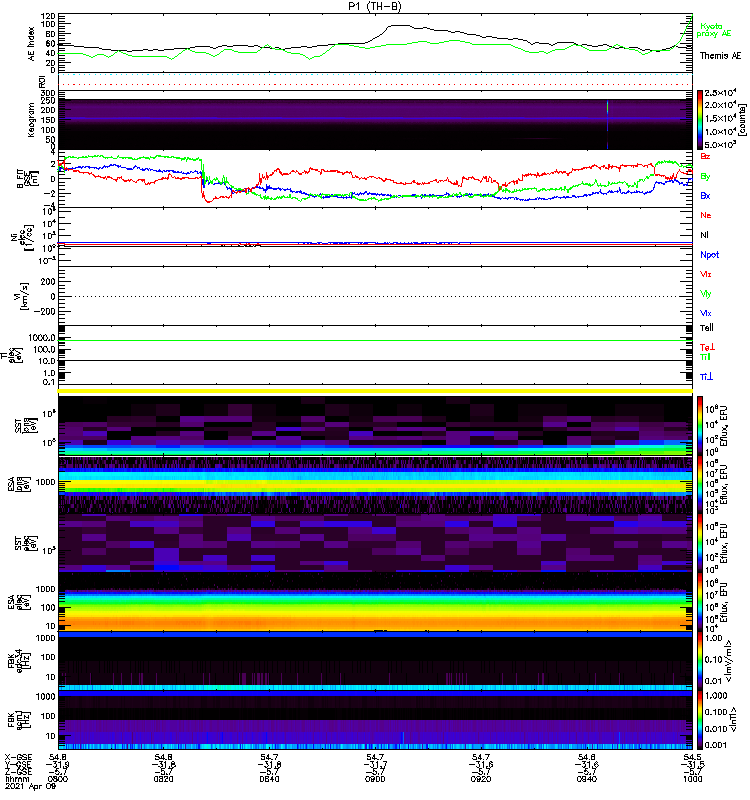750x800 pixels.
Task: Click the red Viz legend label
Action: click(705, 274)
